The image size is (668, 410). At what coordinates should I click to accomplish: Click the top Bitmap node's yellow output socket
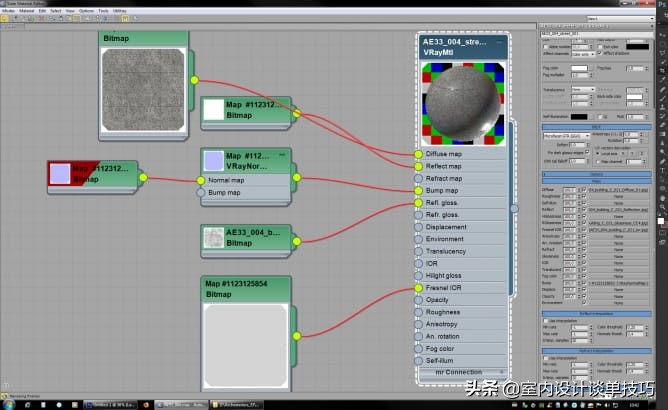click(194, 80)
